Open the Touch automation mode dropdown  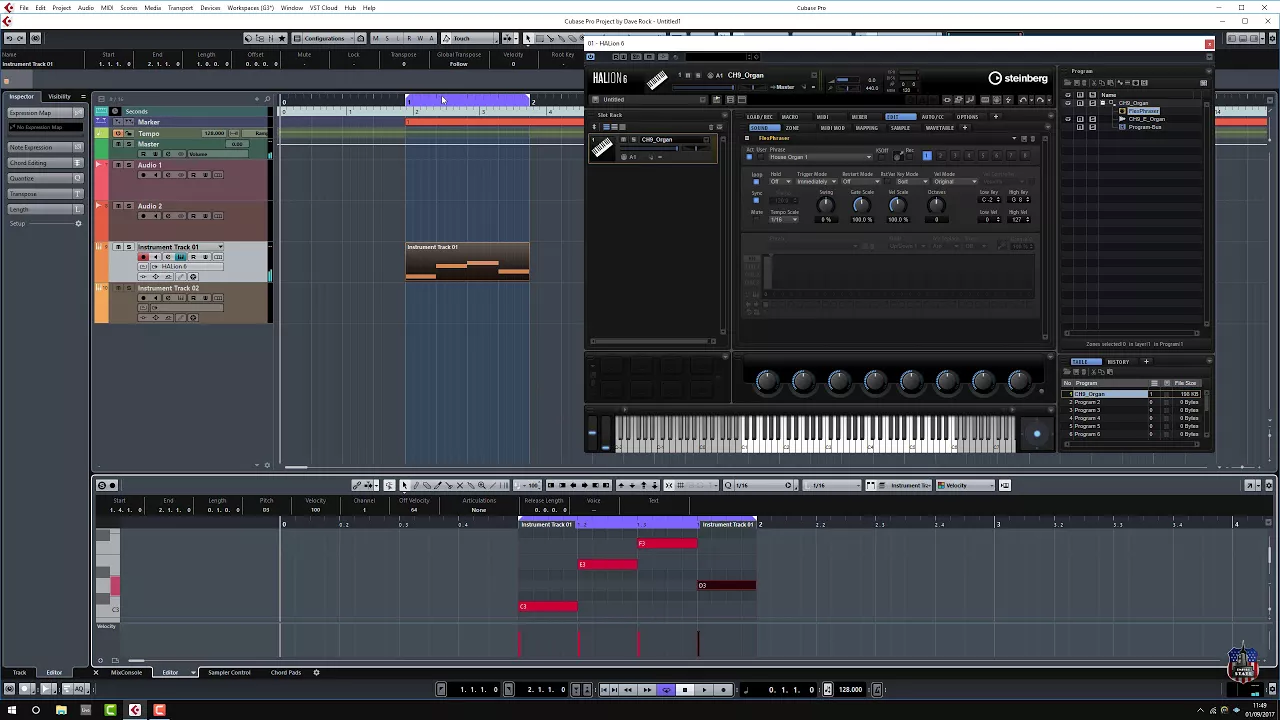468,38
